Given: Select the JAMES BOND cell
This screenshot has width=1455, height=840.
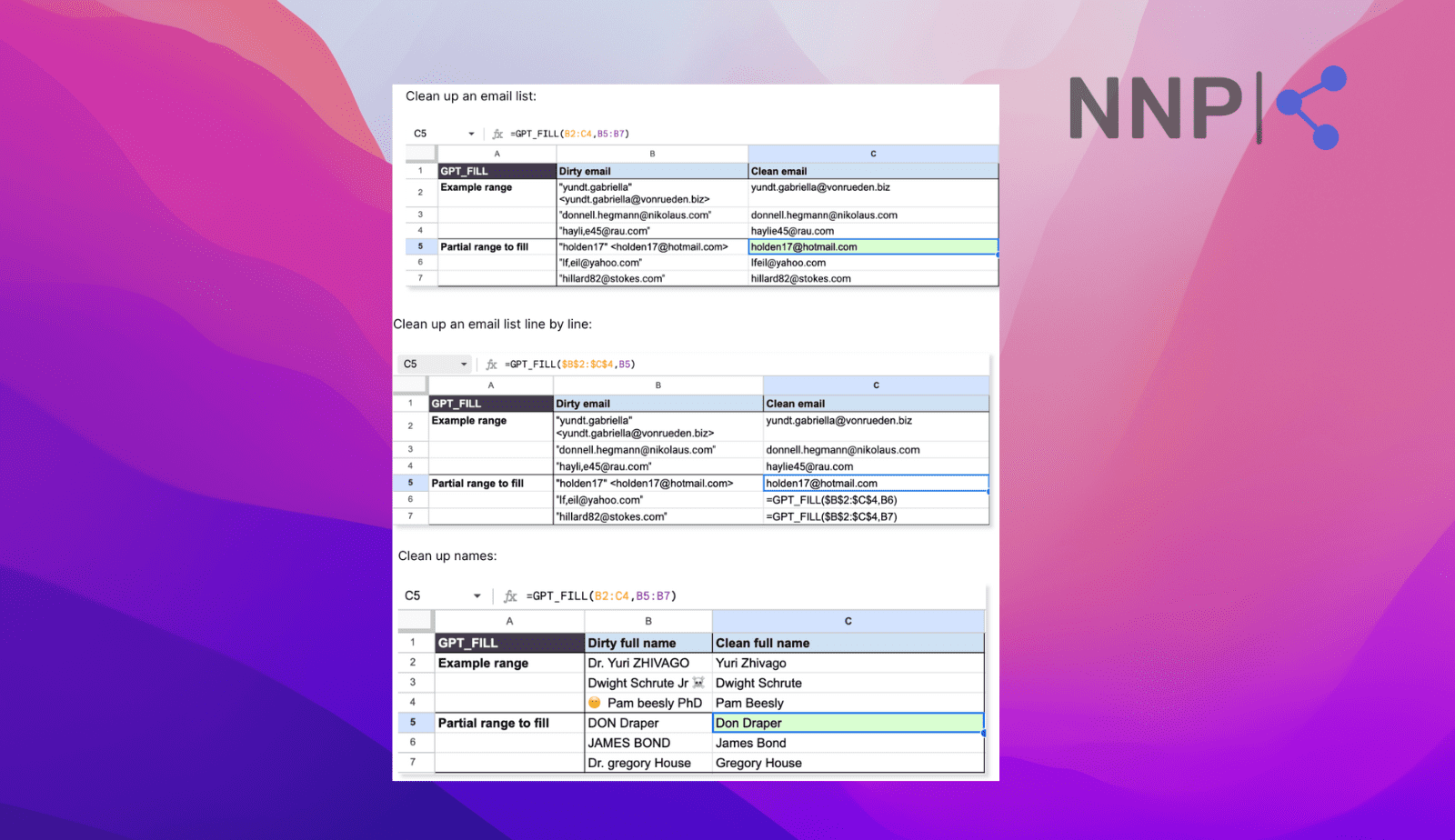Looking at the screenshot, I should tap(648, 743).
